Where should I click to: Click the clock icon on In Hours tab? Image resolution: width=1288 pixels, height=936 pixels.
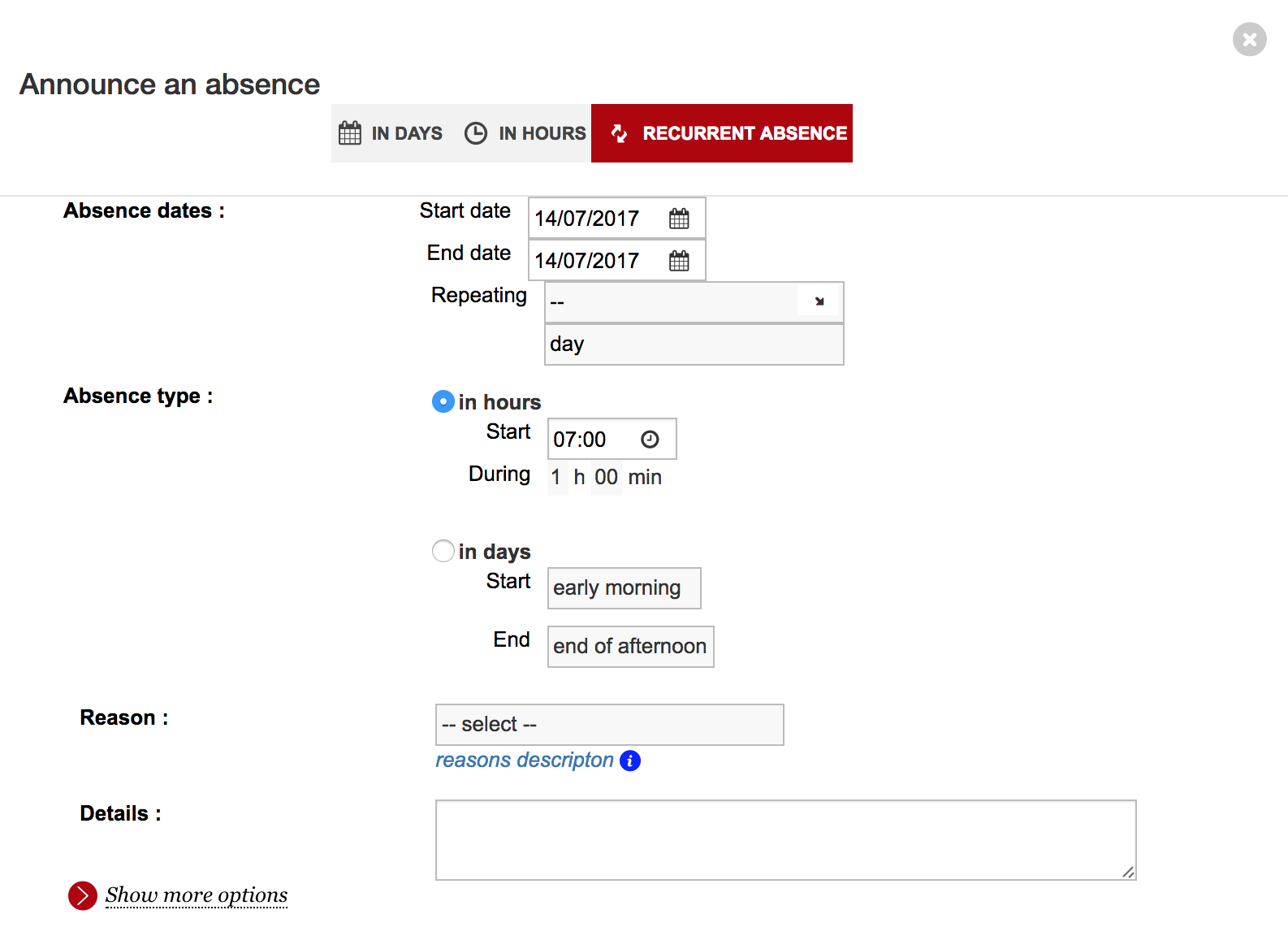[x=476, y=133]
